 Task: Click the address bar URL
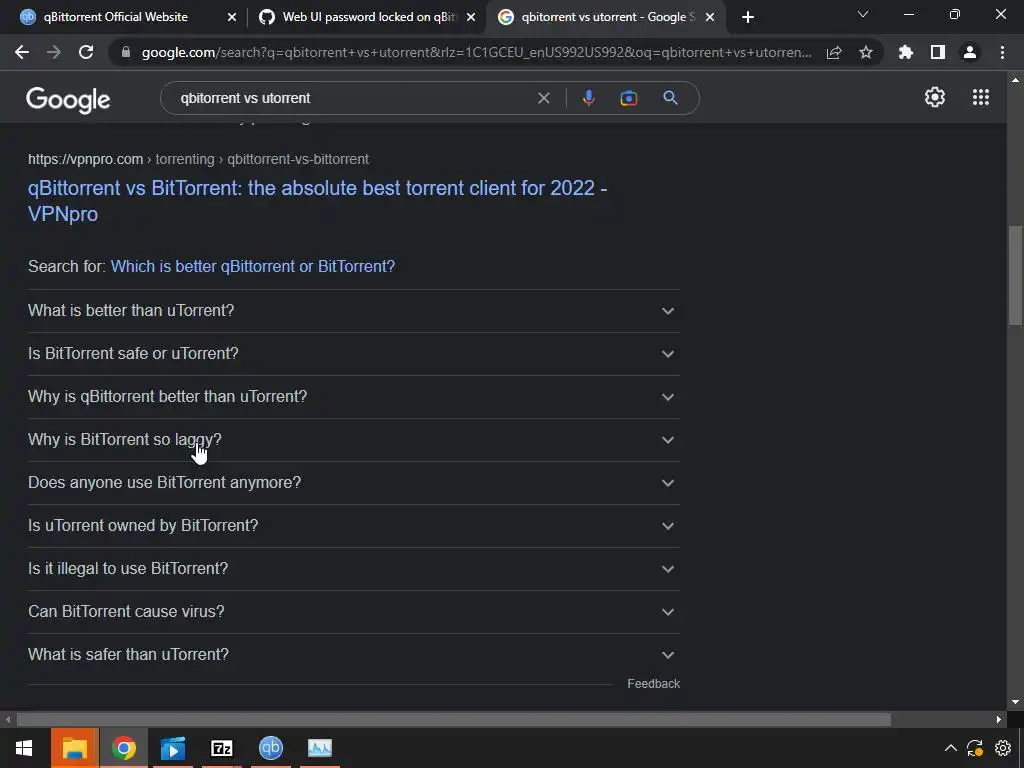[x=477, y=52]
